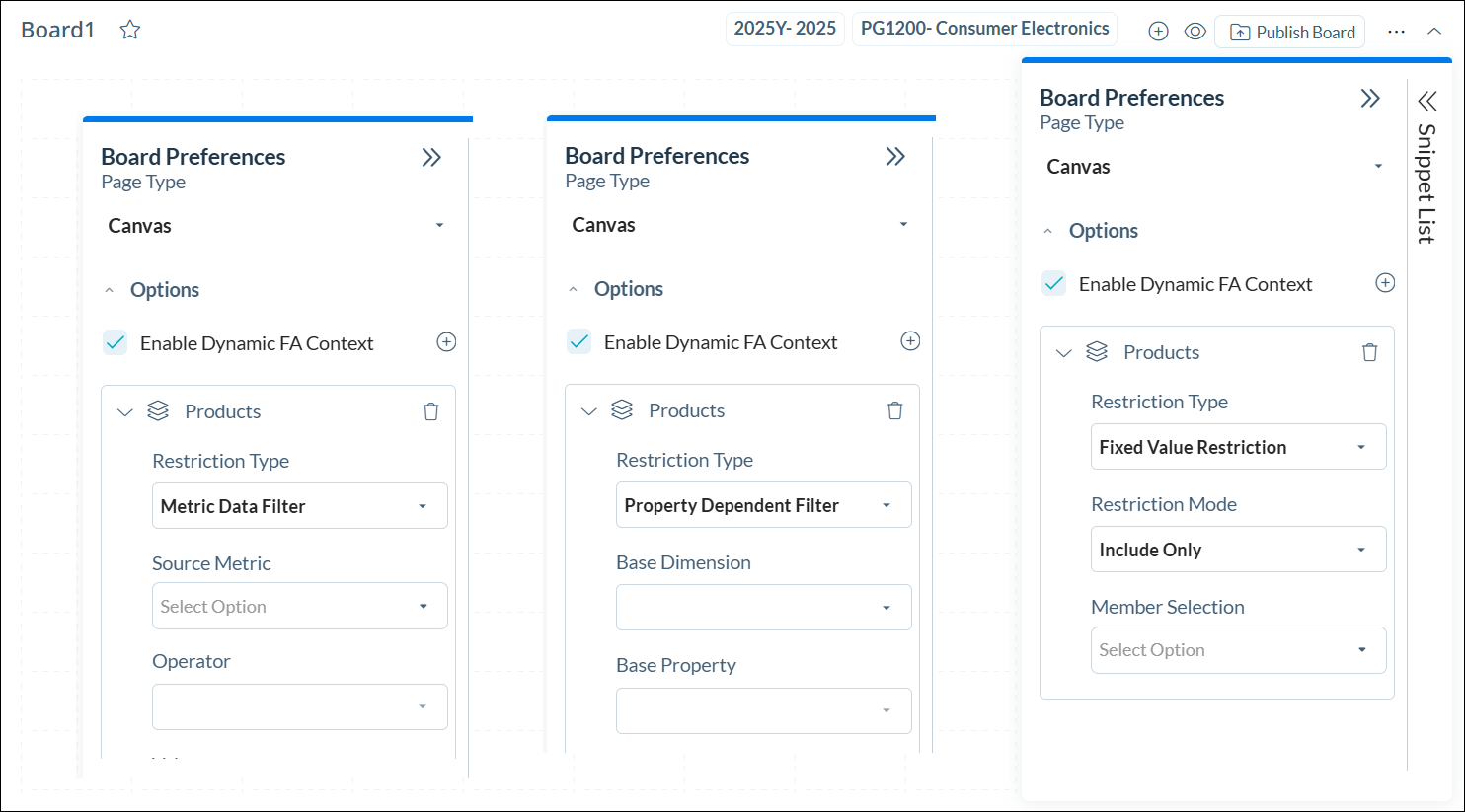Click the add plus icon in top toolbar
Screen dimensions: 1465x812
click(x=1159, y=32)
